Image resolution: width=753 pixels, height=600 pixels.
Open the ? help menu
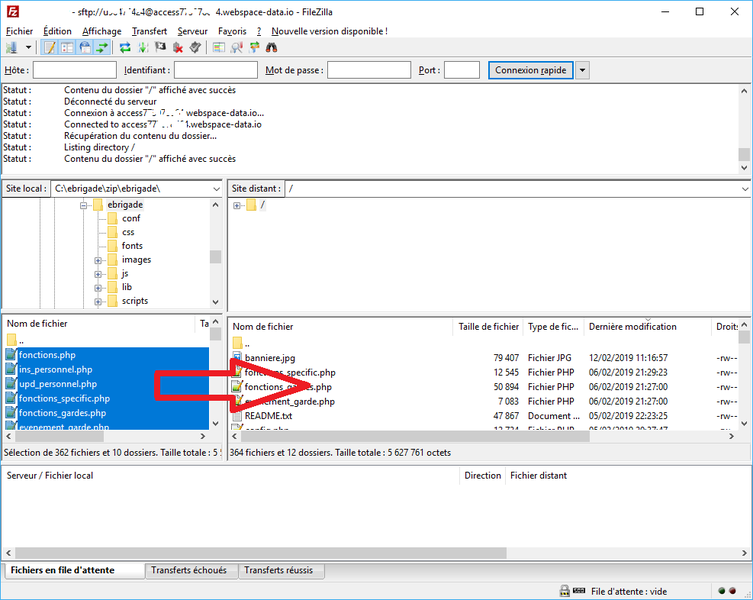pos(259,31)
